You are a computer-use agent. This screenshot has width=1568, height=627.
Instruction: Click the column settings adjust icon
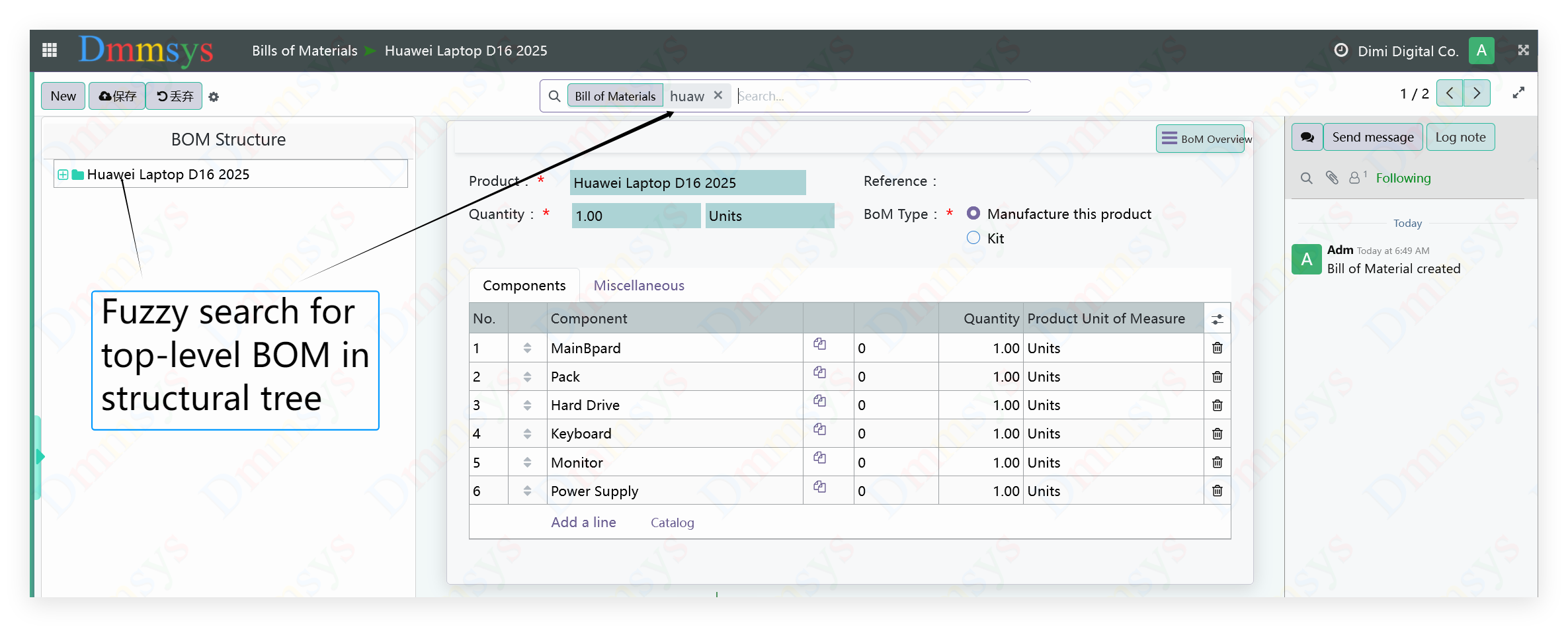(1217, 319)
